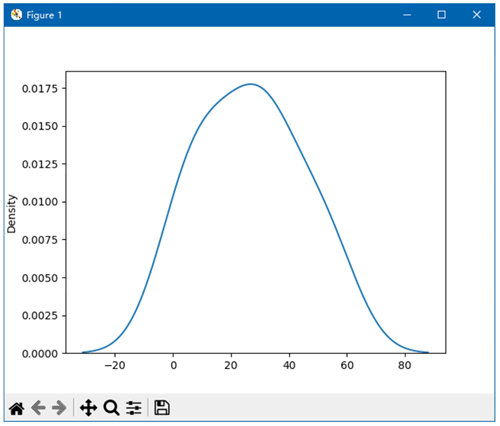Screen dimensions: 500x426
Task: Go forward to the next view
Action: 59,408
